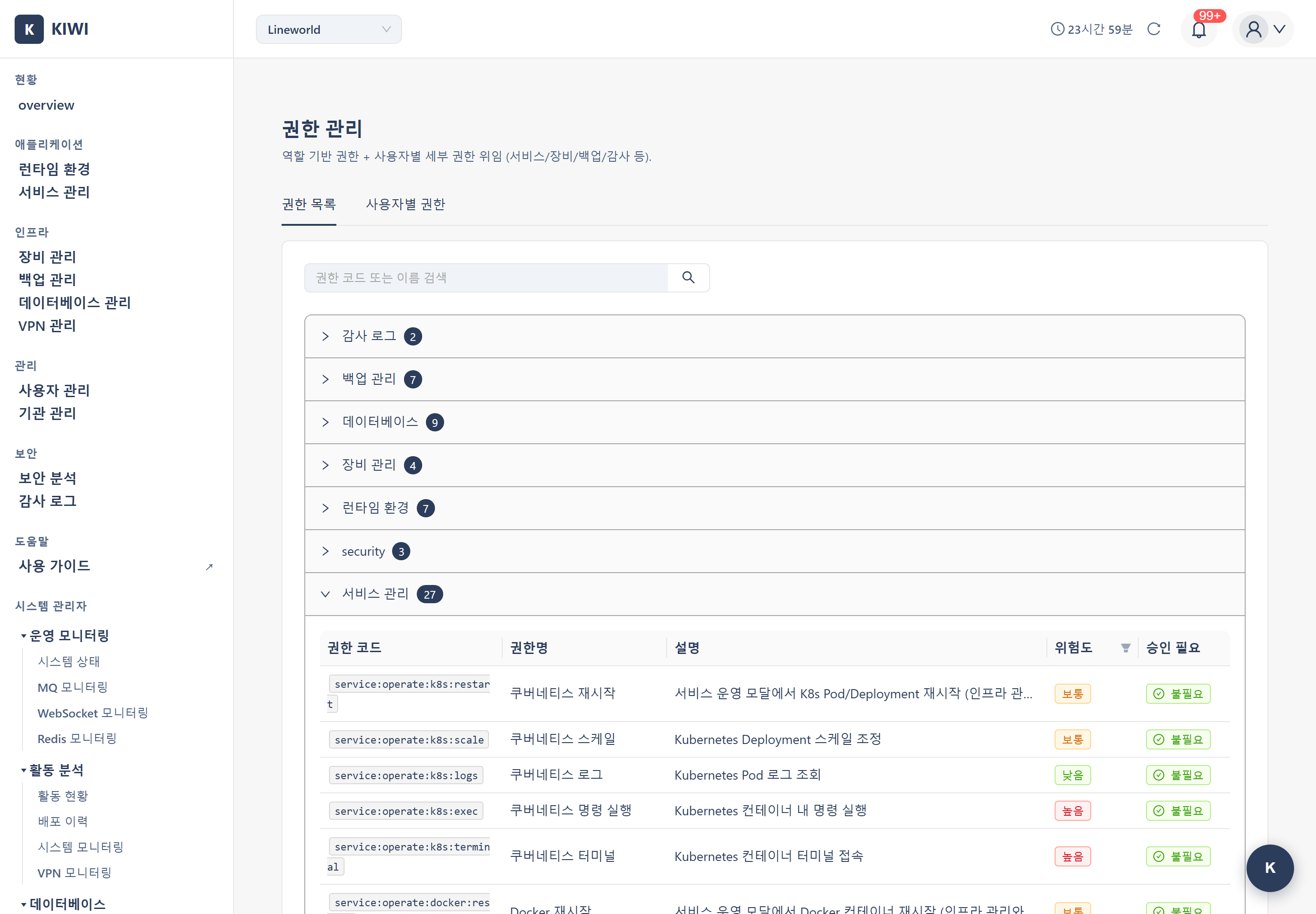Refresh the session with reload icon
The width and height of the screenshot is (1316, 914).
pos(1154,29)
